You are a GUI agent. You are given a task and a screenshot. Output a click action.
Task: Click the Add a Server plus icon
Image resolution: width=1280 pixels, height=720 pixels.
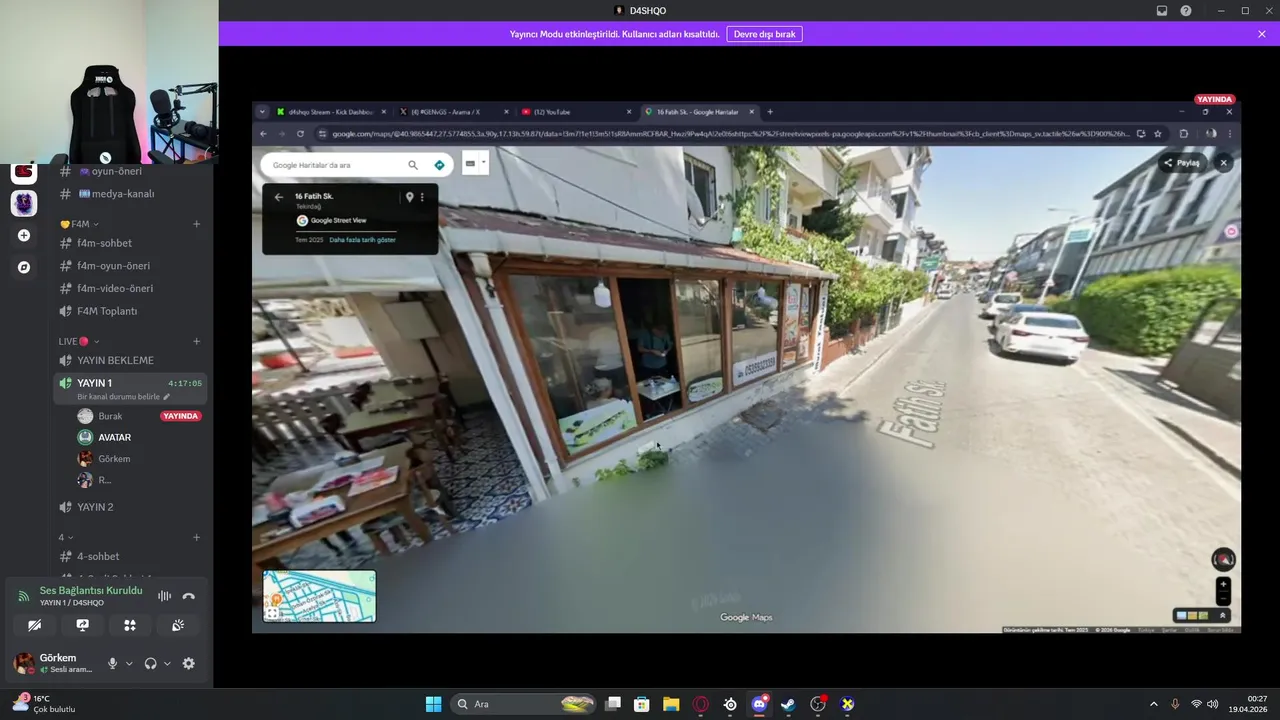click(24, 236)
